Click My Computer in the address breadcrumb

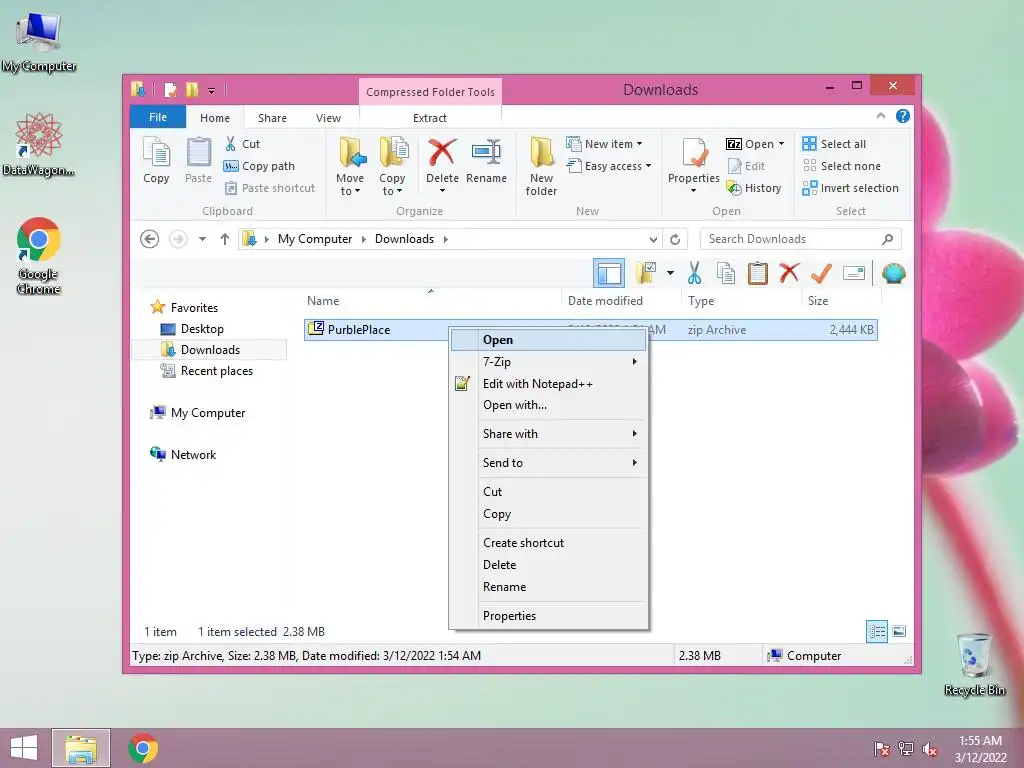click(x=315, y=239)
